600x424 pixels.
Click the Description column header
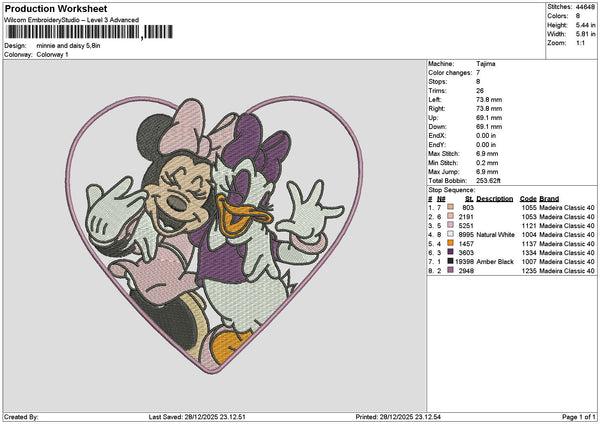point(494,199)
